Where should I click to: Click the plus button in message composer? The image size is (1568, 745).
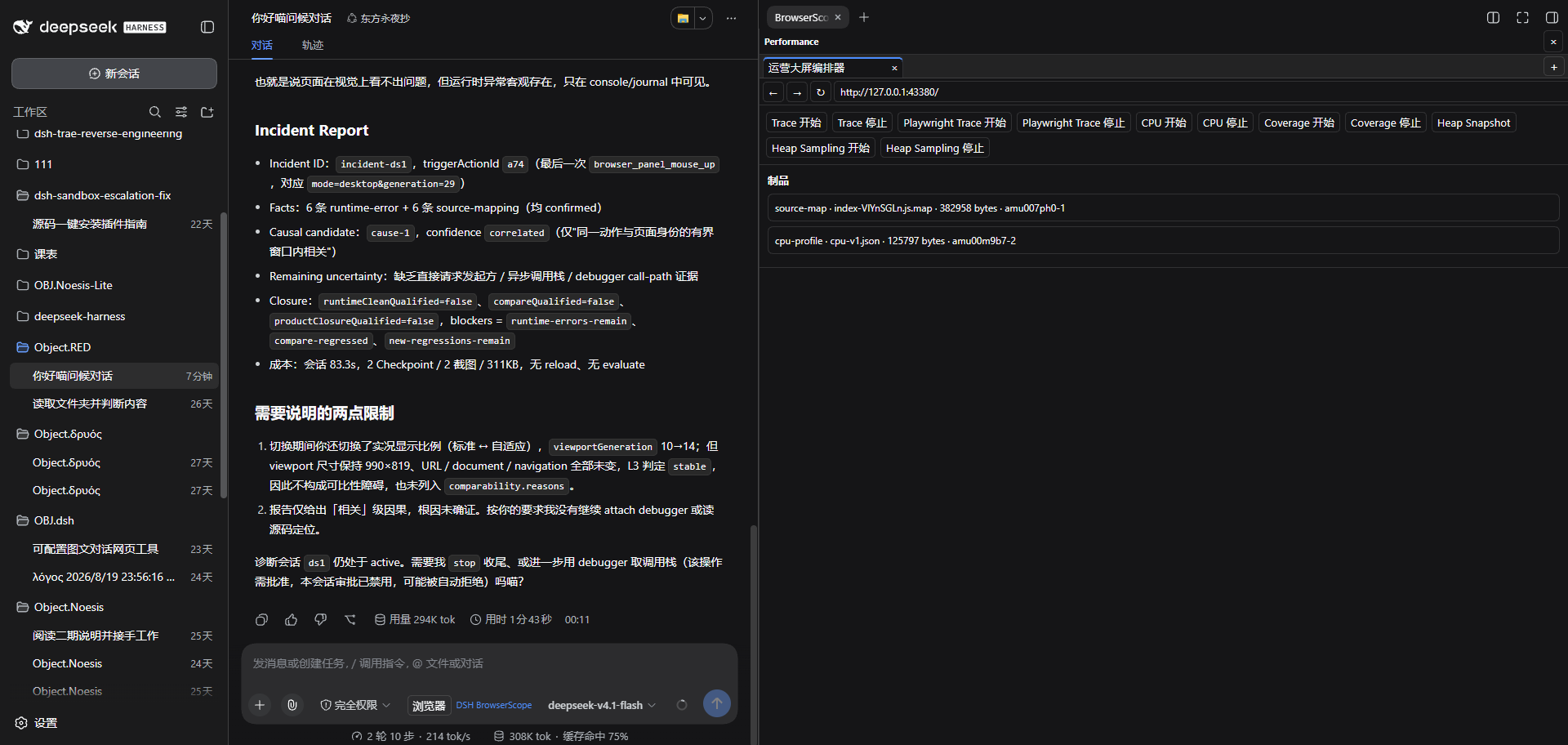[x=260, y=705]
